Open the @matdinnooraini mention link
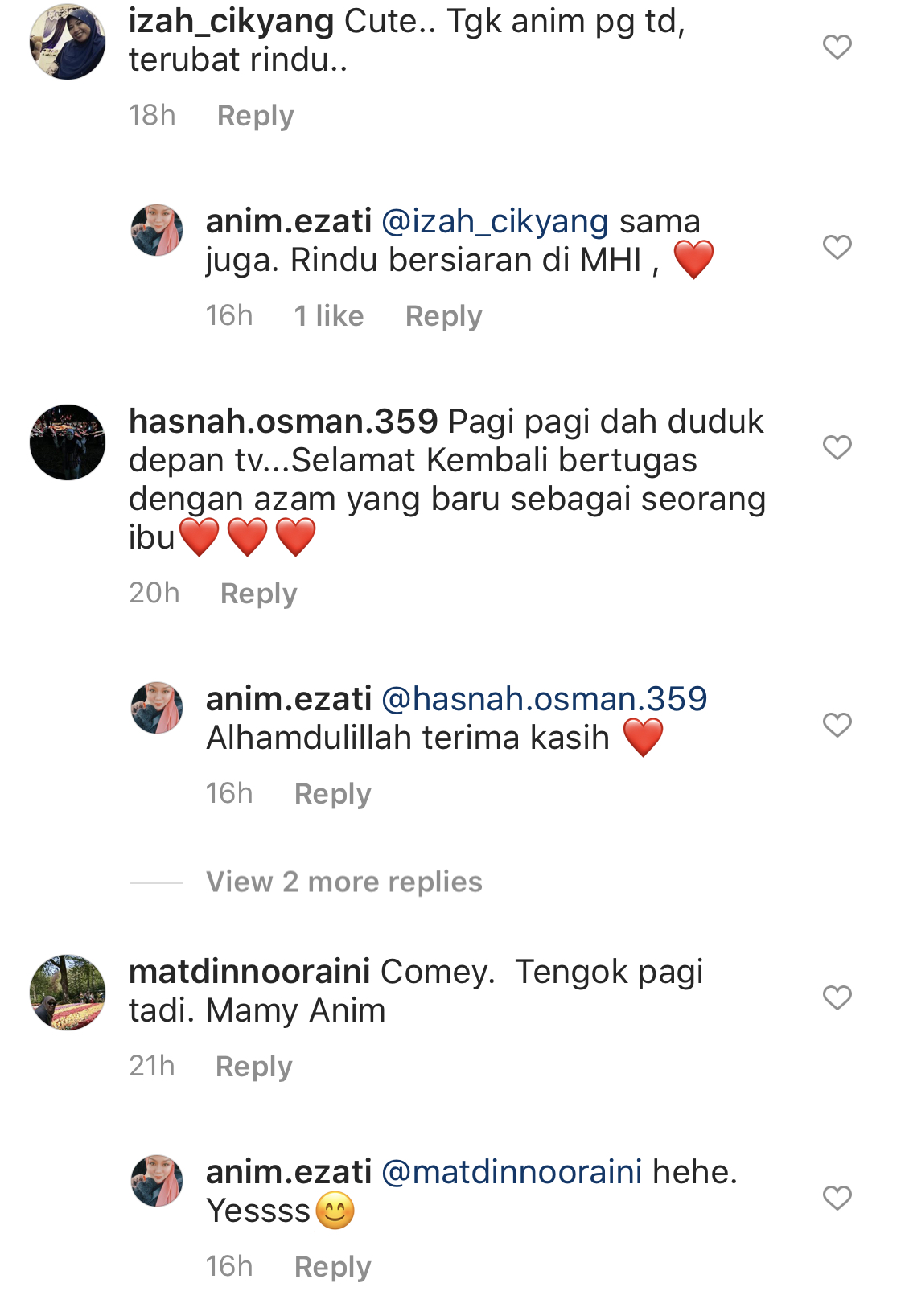905x1316 pixels. [512, 1172]
